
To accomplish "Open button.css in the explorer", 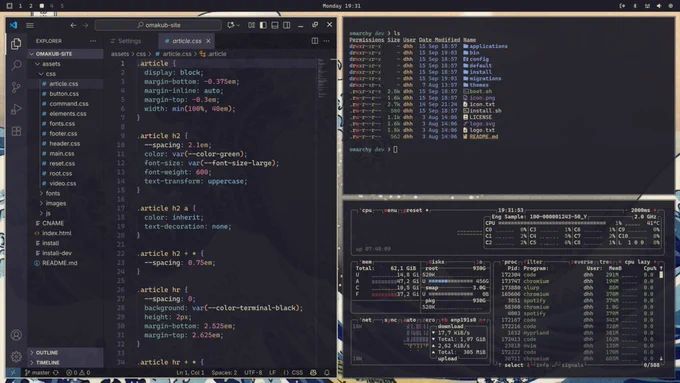I will click(64, 94).
